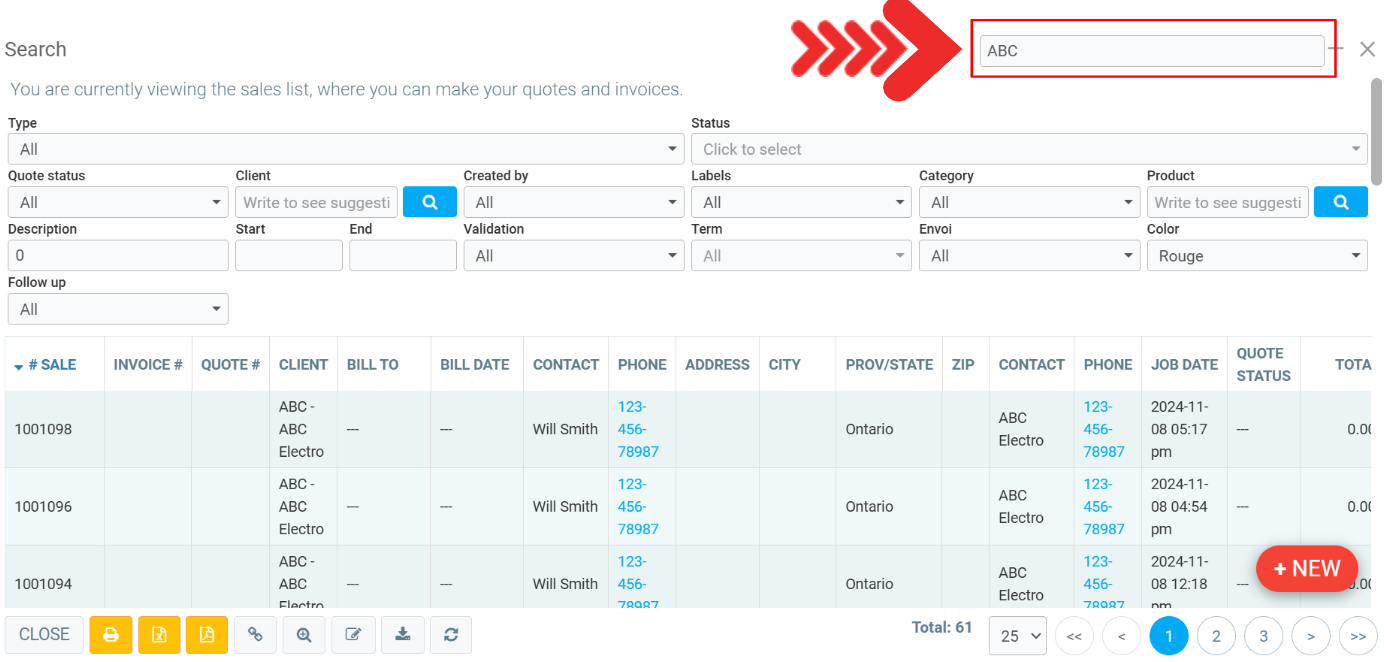This screenshot has height=662, width=1384.
Task: Click the CLOSE button at bottom left
Action: 44,635
